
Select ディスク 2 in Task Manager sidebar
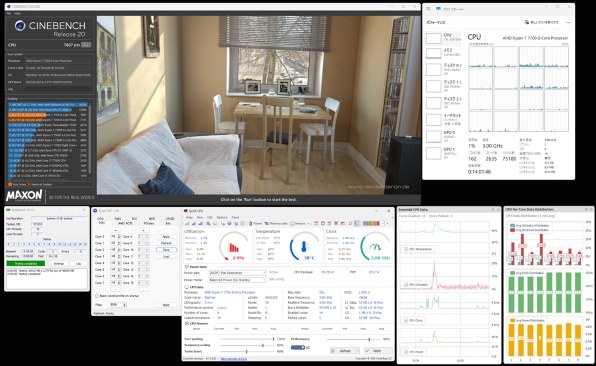[x=443, y=103]
